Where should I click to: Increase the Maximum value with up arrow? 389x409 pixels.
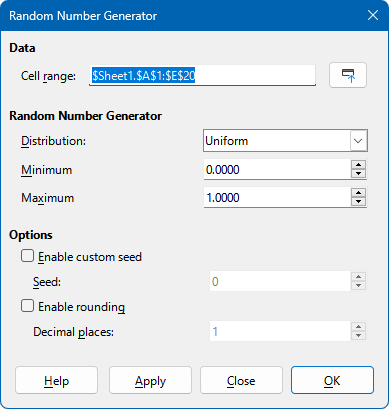(359, 193)
